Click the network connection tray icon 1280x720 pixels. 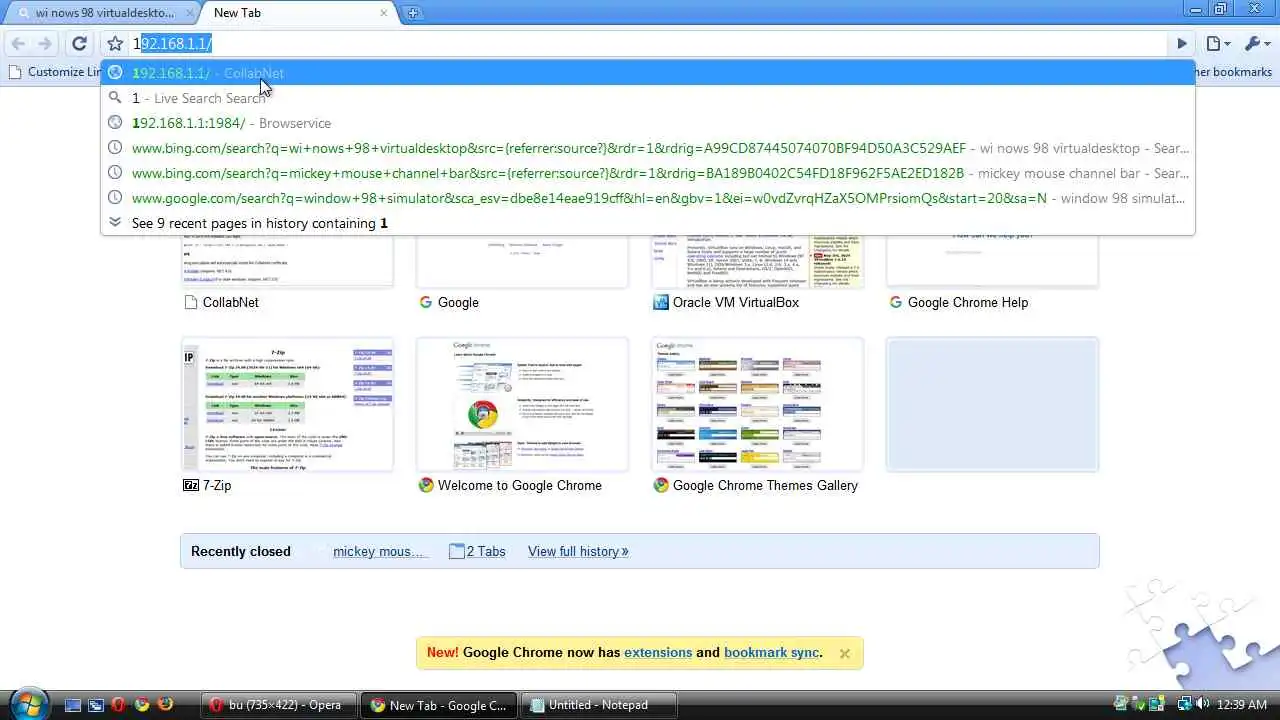pyautogui.click(x=1183, y=705)
